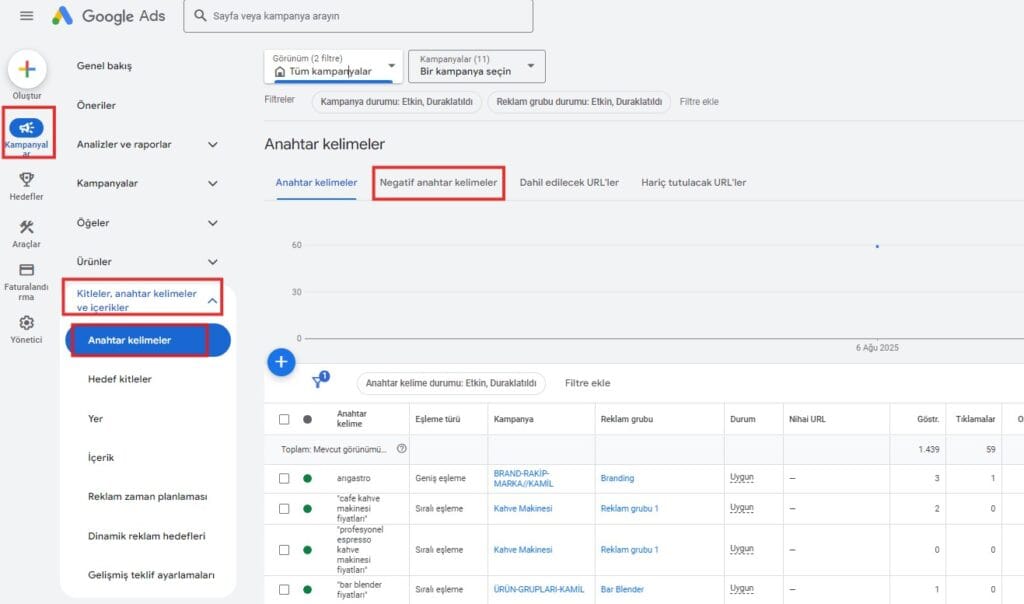Open the Bir kampanya seçin dropdown
The width and height of the screenshot is (1024, 604).
(477, 67)
